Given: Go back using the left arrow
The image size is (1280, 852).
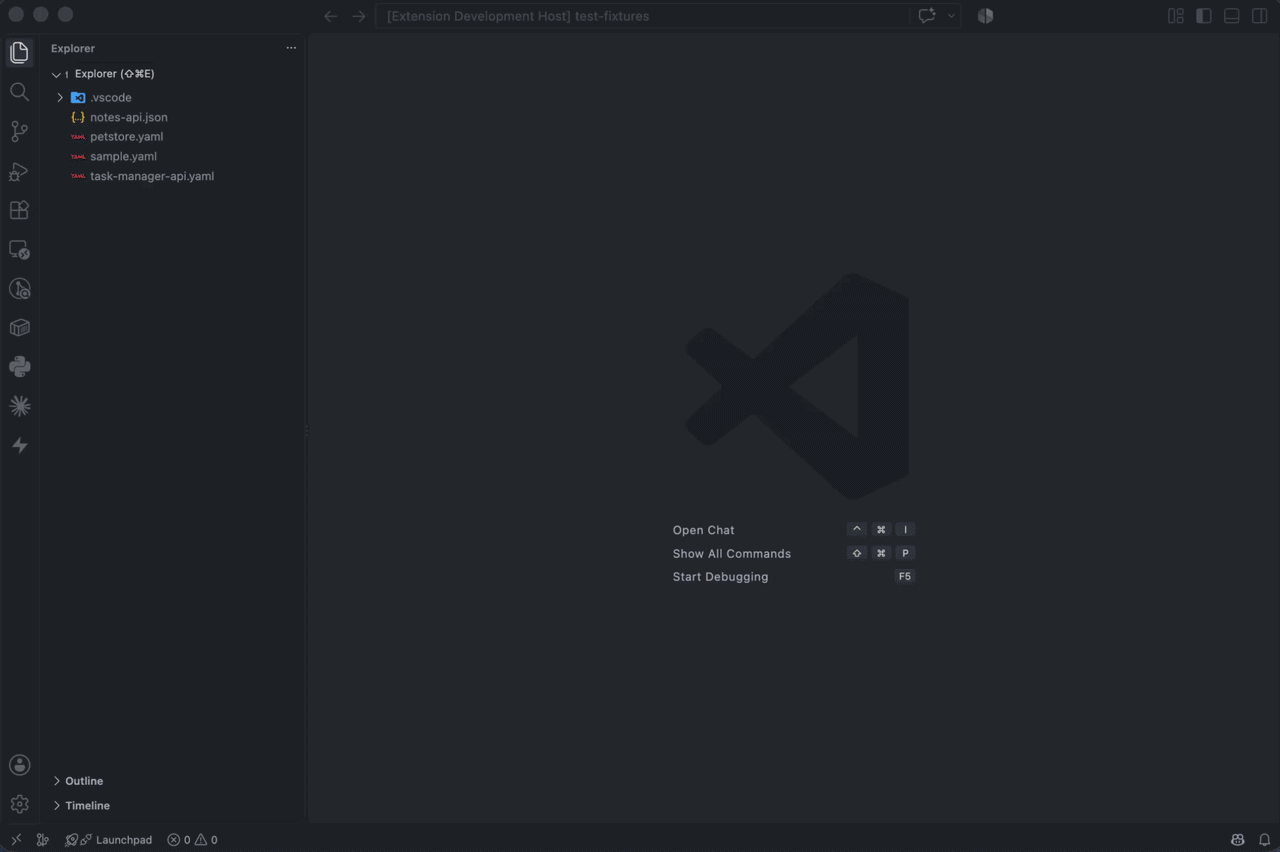Looking at the screenshot, I should coord(331,16).
